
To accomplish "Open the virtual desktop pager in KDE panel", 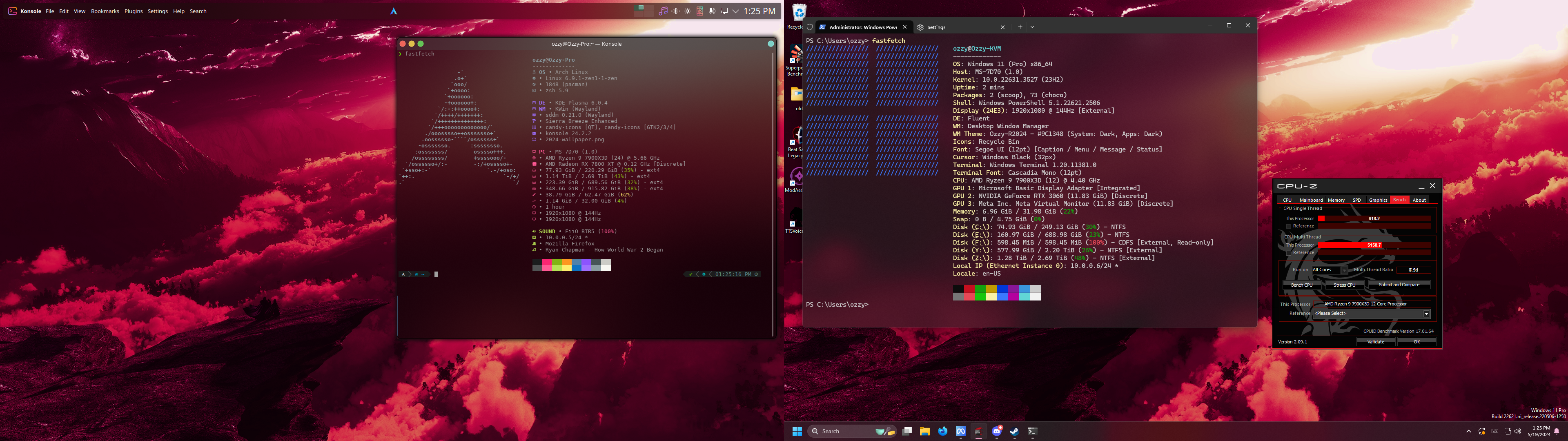I will tap(644, 11).
